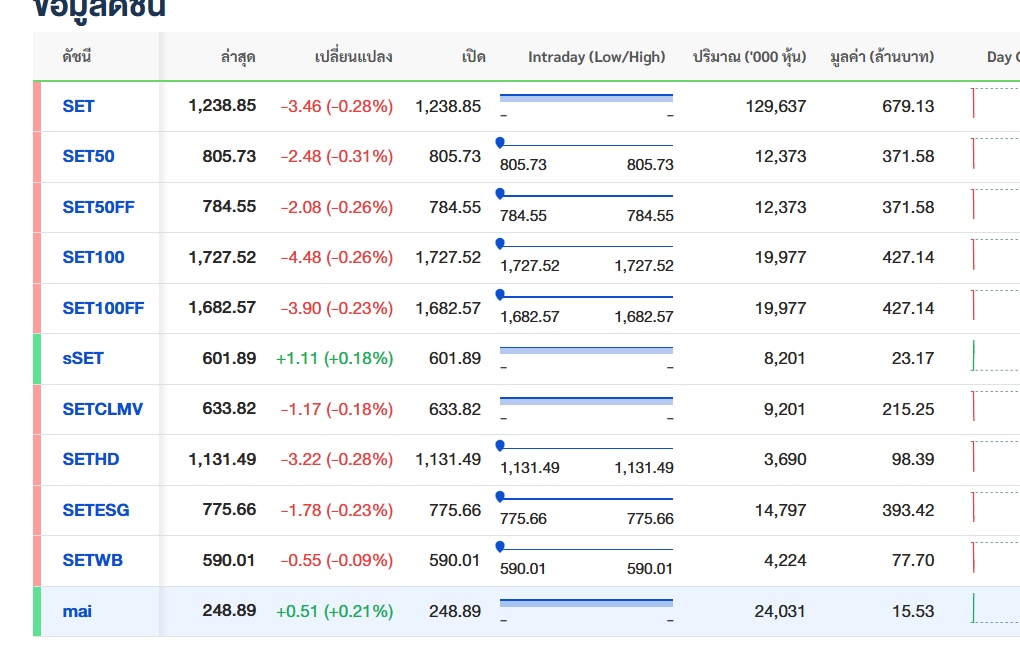Open the SETESG index link
This screenshot has height=660, width=1020.
[96, 510]
